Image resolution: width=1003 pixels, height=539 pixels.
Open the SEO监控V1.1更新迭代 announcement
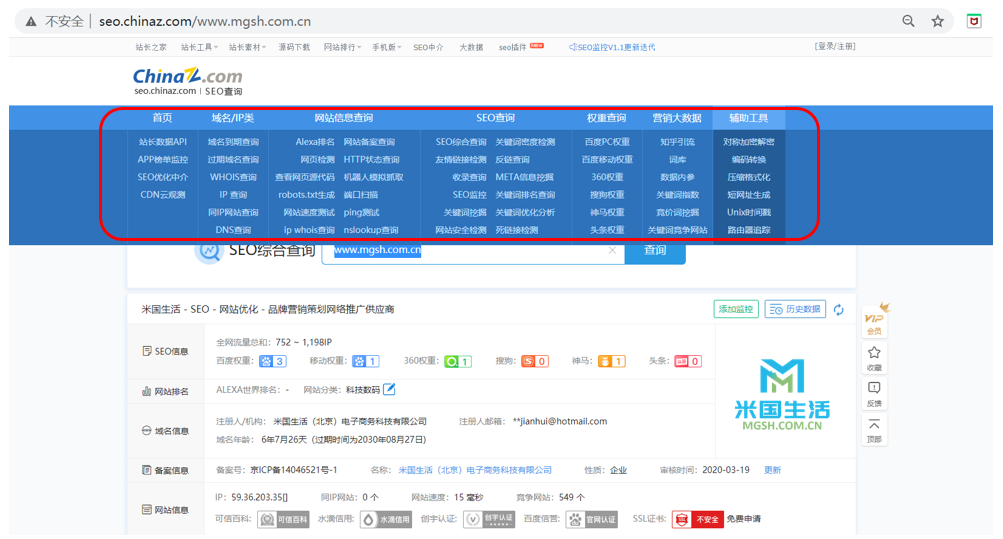point(612,47)
